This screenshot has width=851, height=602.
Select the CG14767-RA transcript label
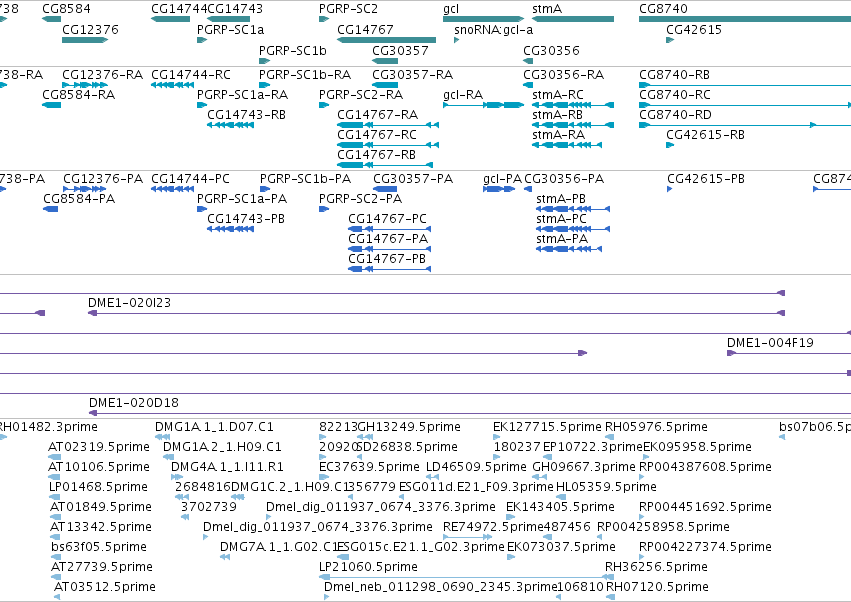(x=377, y=115)
